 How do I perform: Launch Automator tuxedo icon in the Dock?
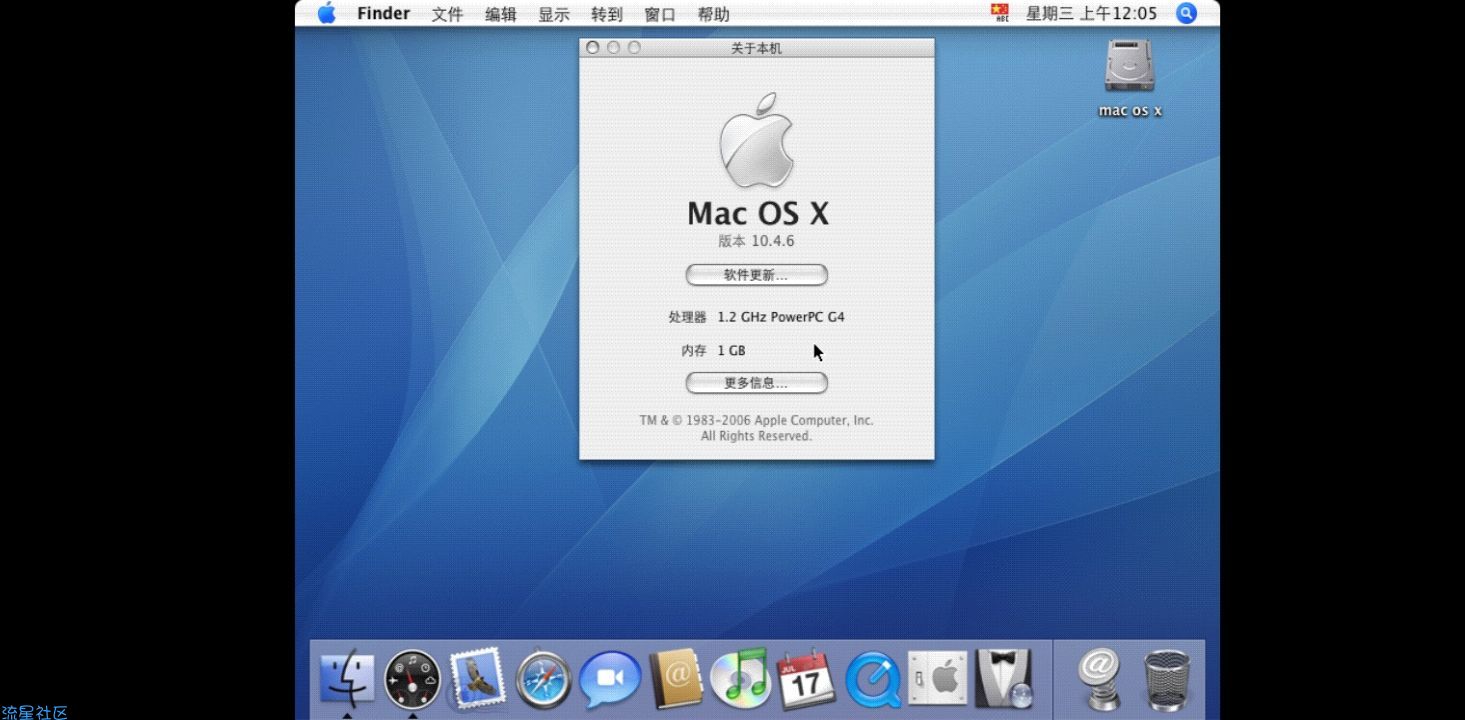1003,679
